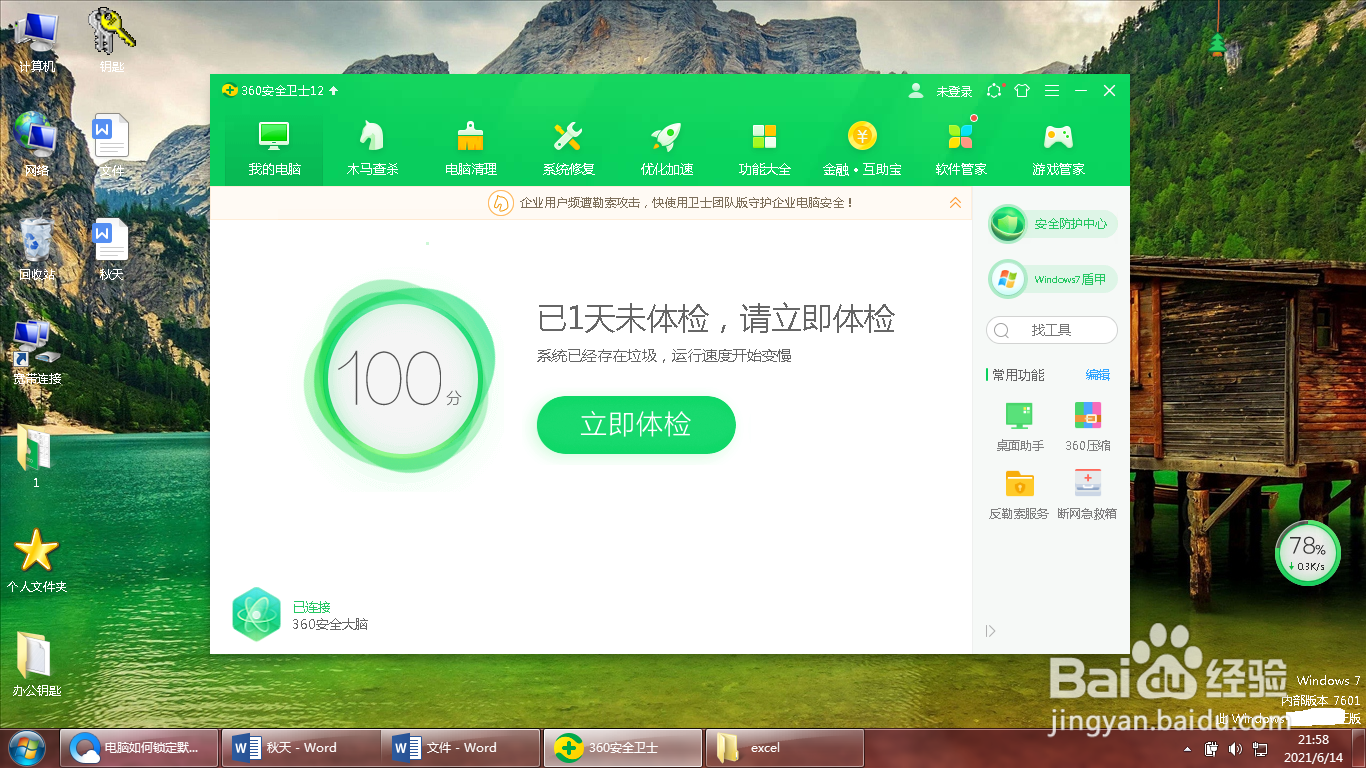Minimize the 360安全卫士 window
Viewport: 1366px width, 768px height.
(1081, 90)
